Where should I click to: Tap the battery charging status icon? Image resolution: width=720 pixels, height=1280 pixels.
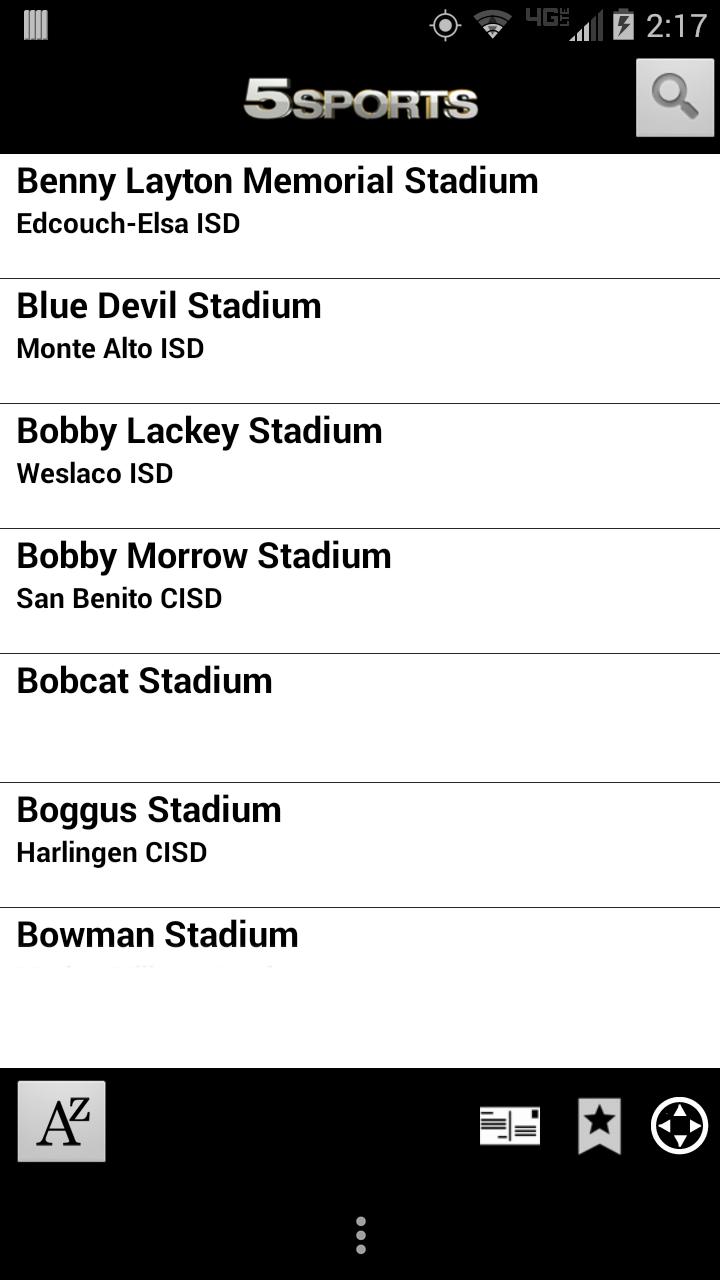tap(623, 25)
